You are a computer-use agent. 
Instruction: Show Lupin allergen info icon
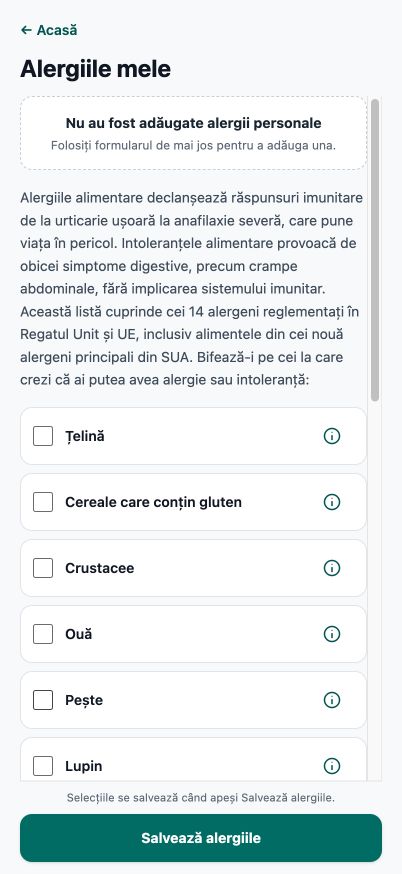(x=332, y=765)
